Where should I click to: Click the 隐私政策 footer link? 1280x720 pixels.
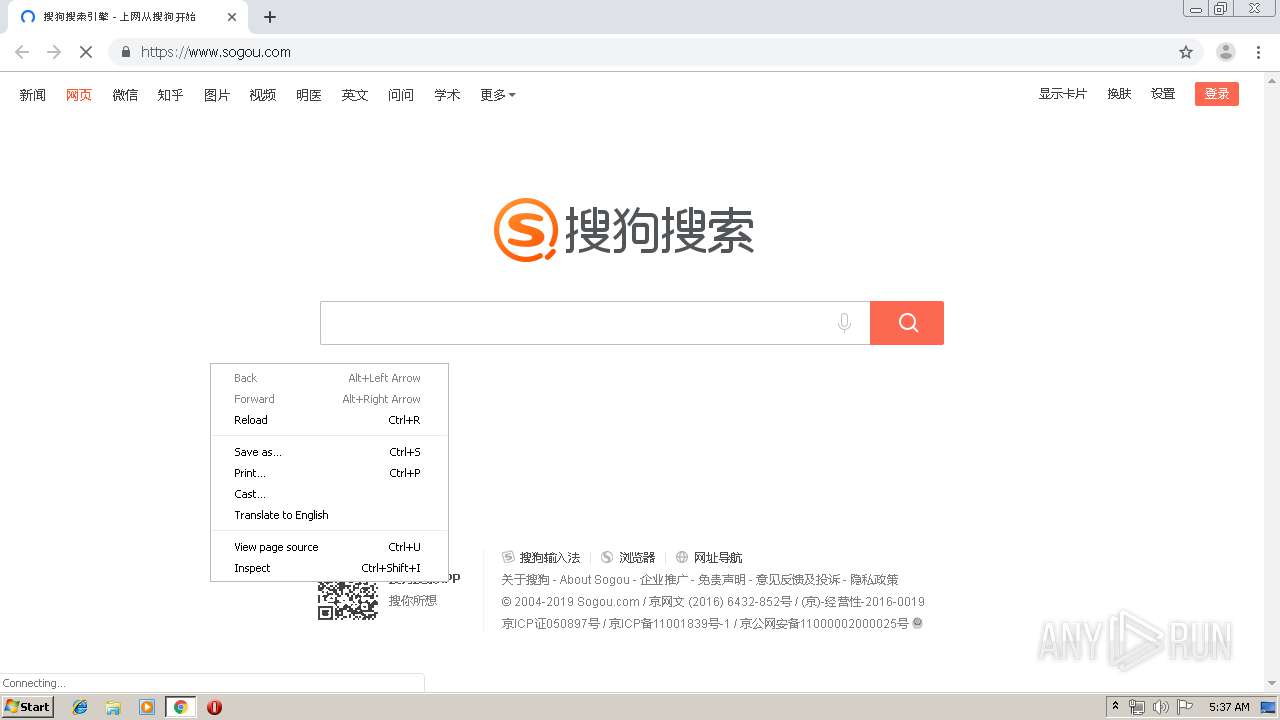coord(875,580)
